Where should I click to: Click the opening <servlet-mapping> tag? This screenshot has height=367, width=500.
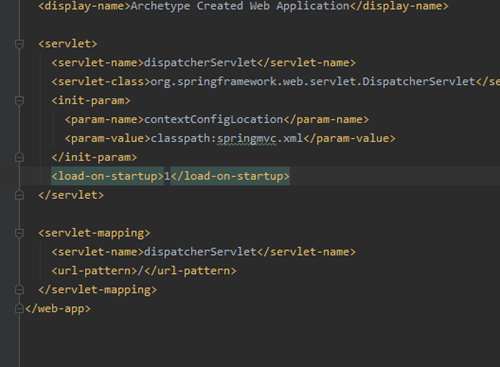(x=94, y=233)
